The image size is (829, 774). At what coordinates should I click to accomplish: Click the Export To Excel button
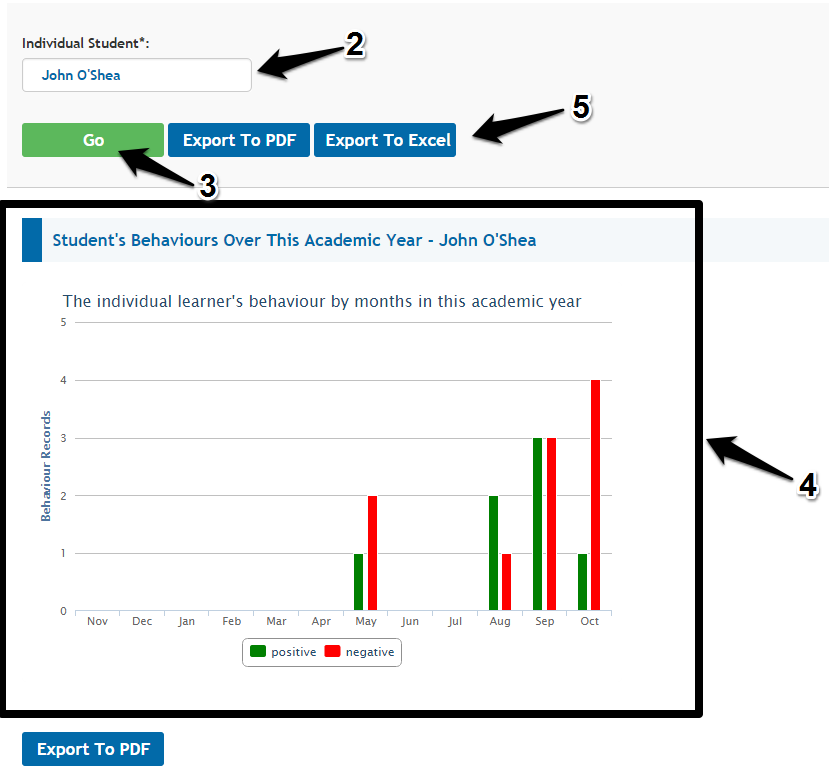tap(385, 140)
